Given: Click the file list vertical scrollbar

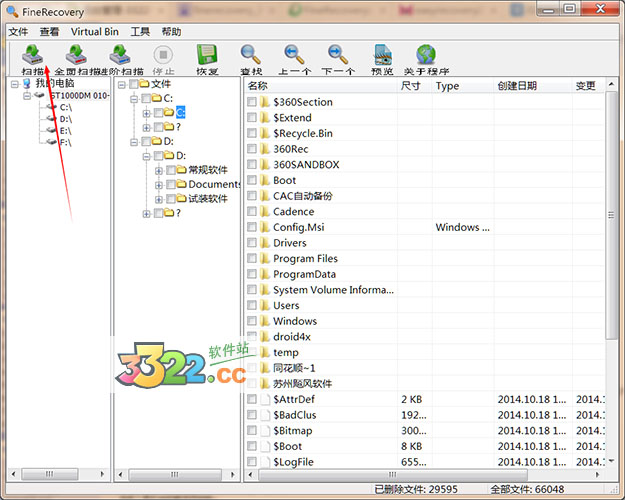Looking at the screenshot, I should pyautogui.click(x=611, y=215).
